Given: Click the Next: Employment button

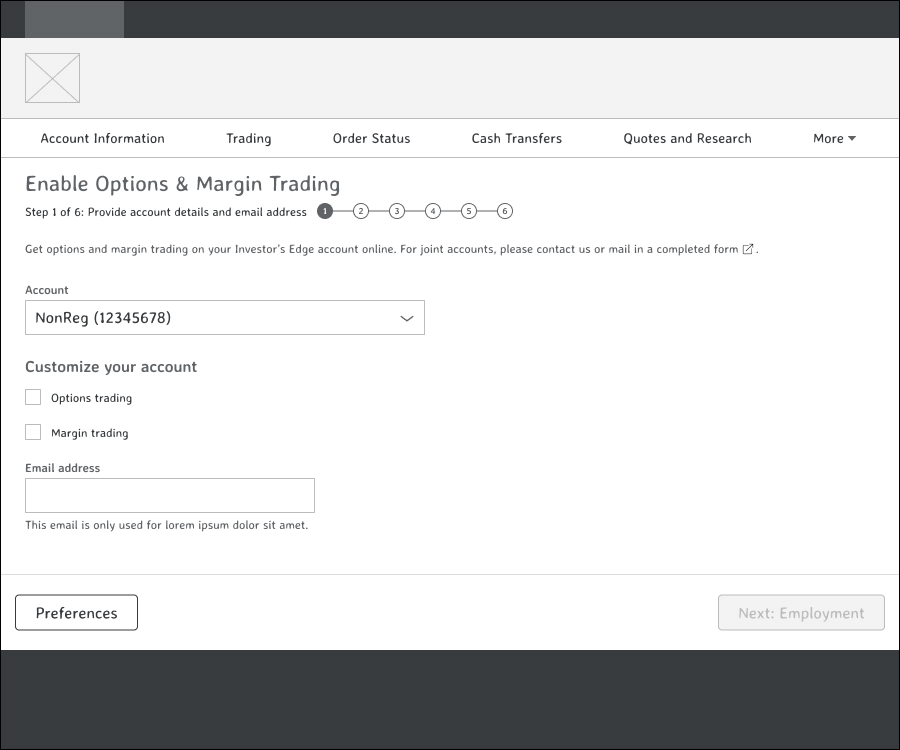Looking at the screenshot, I should pos(801,612).
